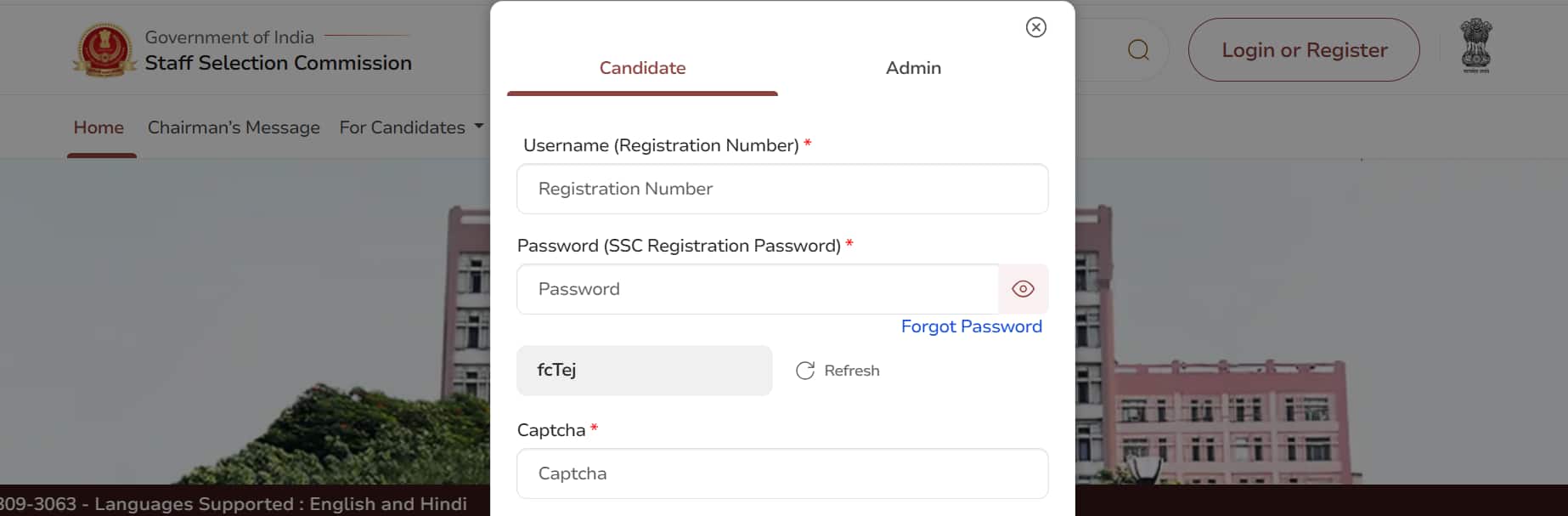
Task: Click the national emblem of India icon
Action: click(1476, 46)
